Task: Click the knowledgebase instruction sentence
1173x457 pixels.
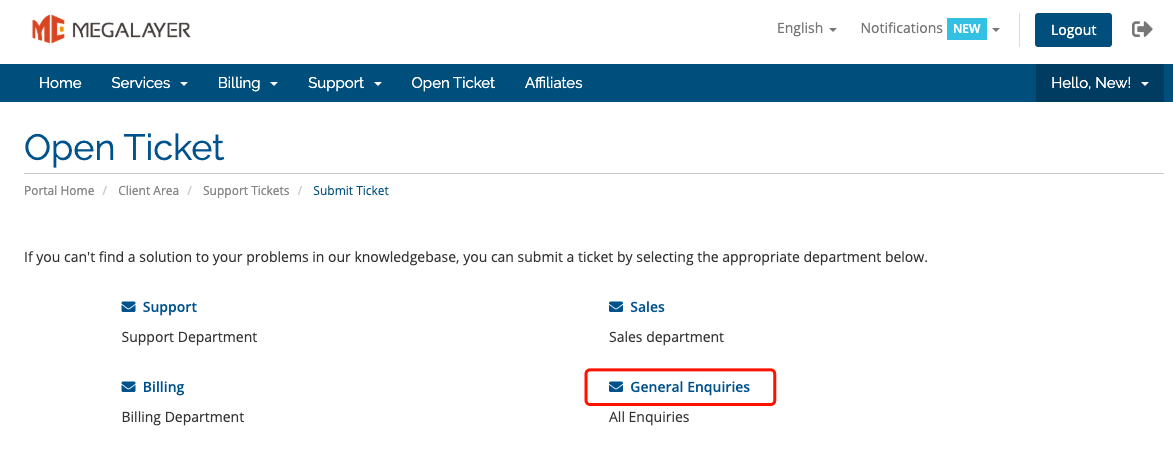Action: [476, 257]
